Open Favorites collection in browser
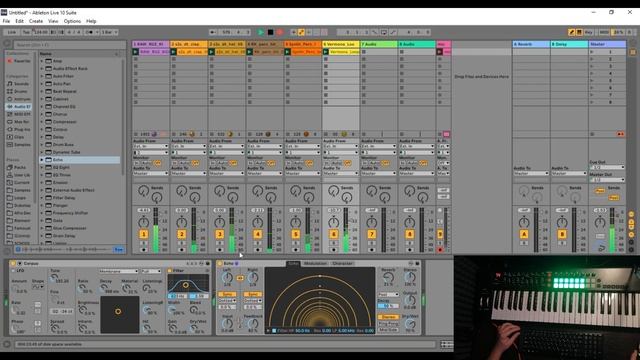 tap(18, 61)
